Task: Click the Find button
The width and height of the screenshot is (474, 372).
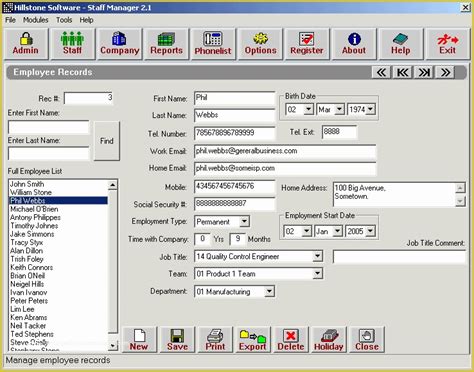Action: point(107,141)
